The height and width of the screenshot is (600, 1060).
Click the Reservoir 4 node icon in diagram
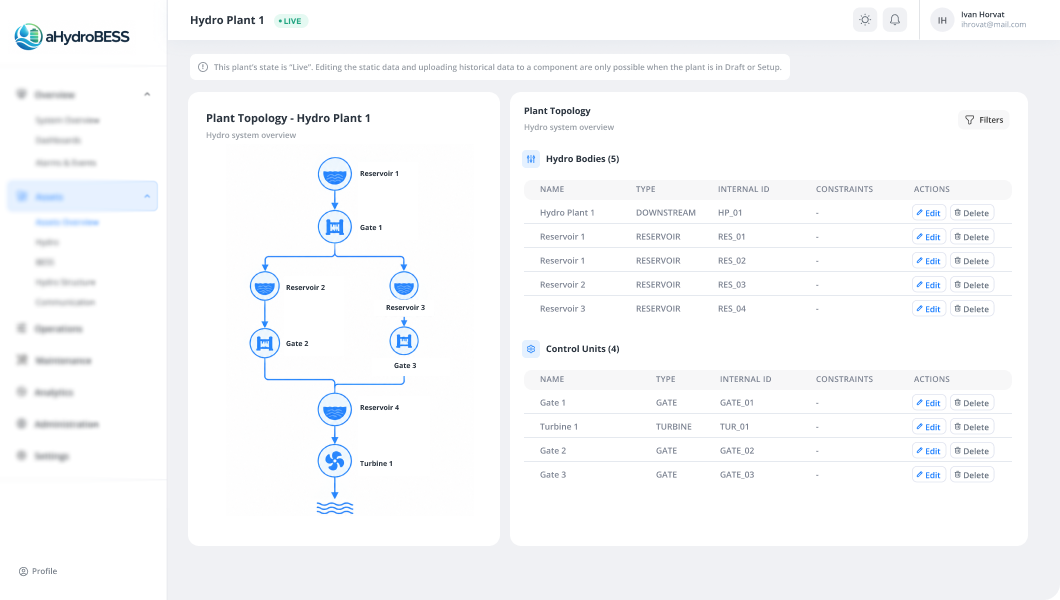coord(335,409)
